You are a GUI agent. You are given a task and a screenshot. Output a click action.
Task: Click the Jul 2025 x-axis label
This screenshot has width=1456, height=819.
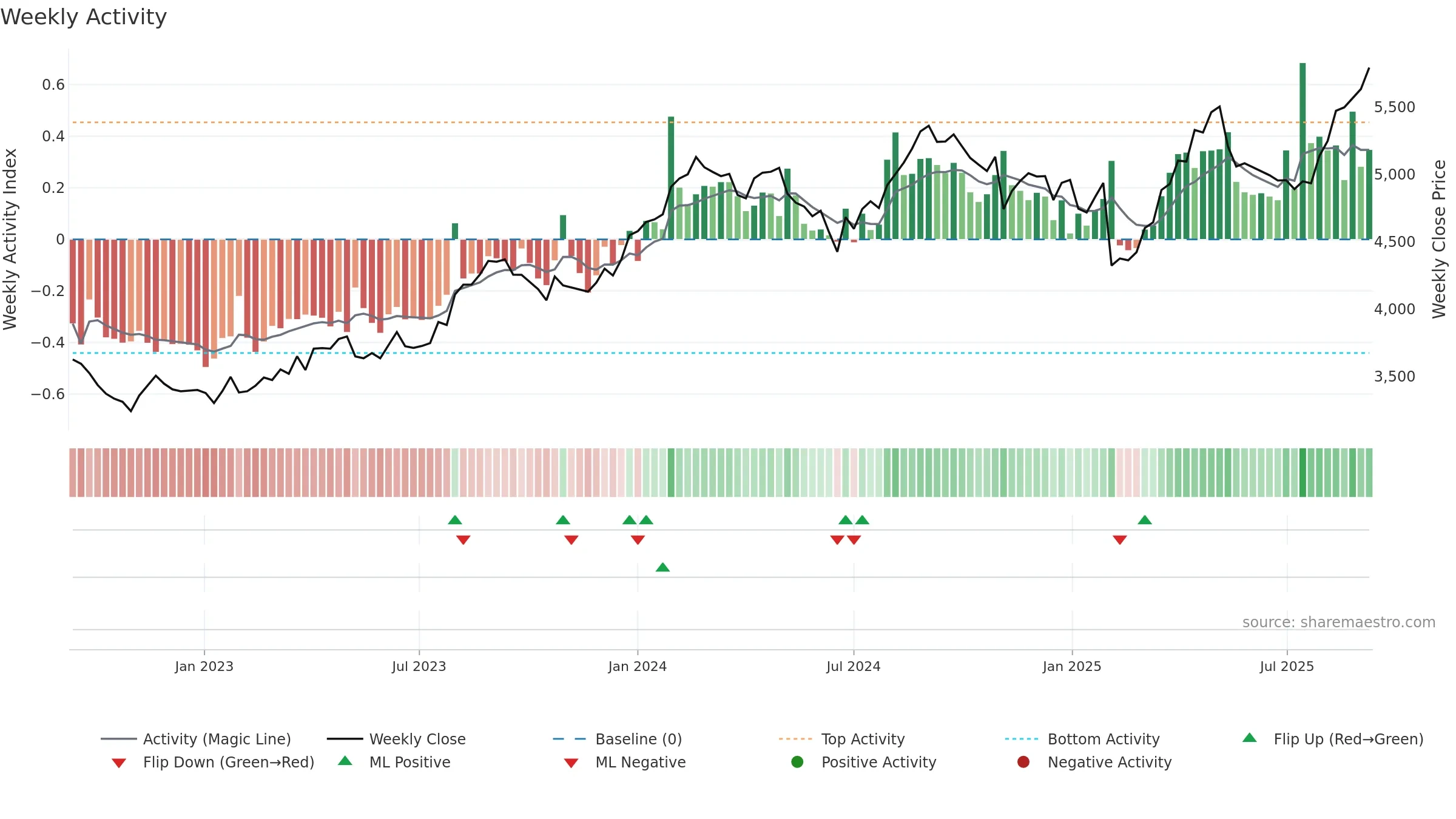(1287, 666)
